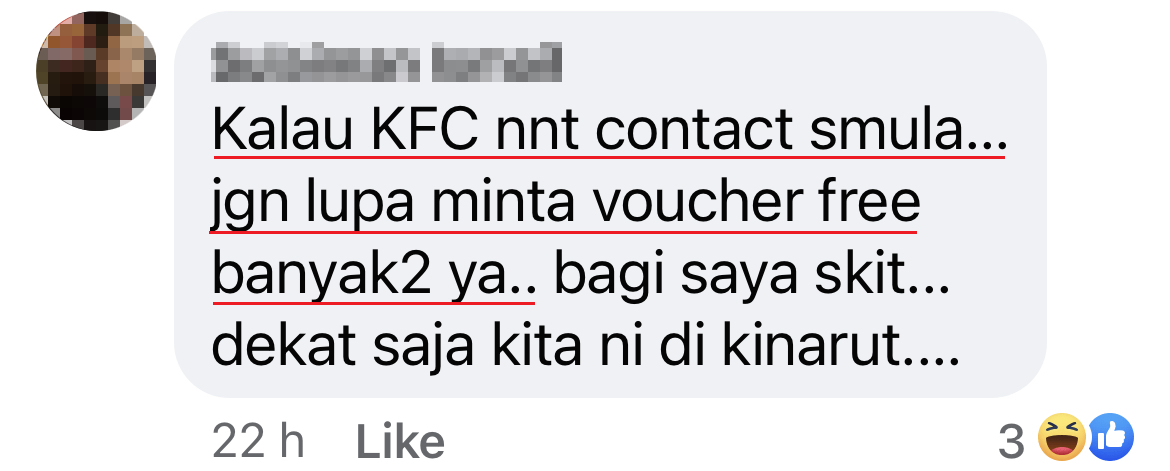Open the commenter's pixelated profile picture
The width and height of the screenshot is (1170, 471).
click(96, 71)
